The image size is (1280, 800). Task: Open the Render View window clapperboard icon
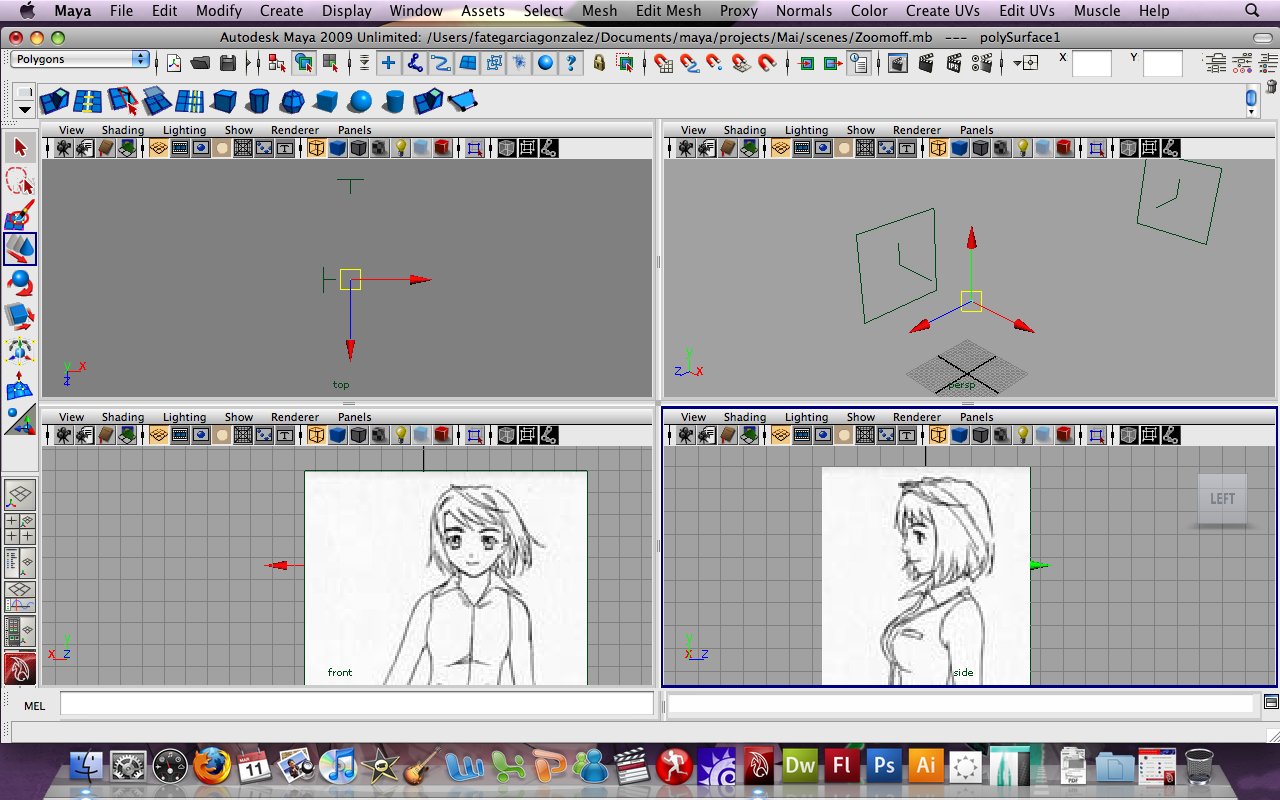[x=898, y=63]
